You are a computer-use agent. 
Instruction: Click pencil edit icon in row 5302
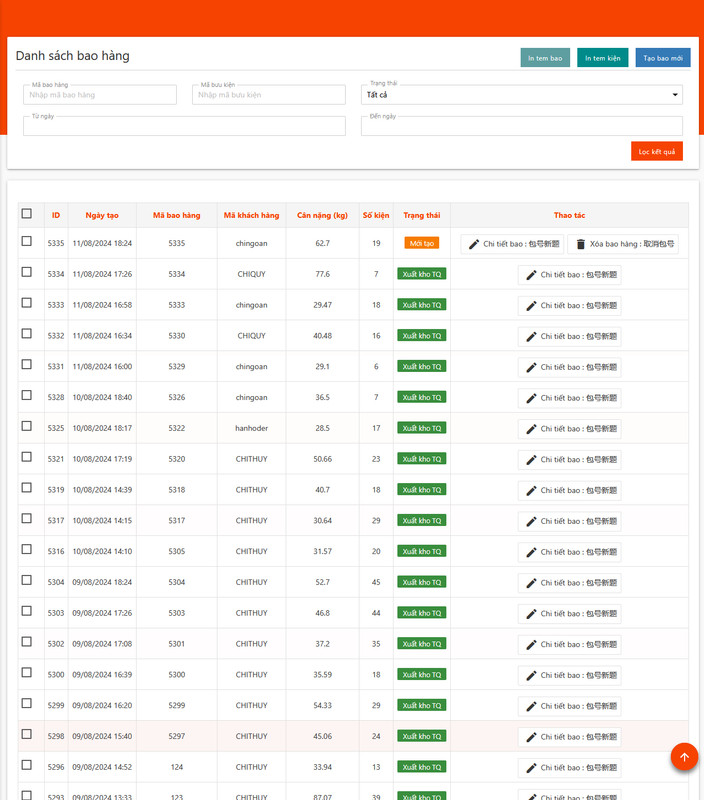click(531, 645)
